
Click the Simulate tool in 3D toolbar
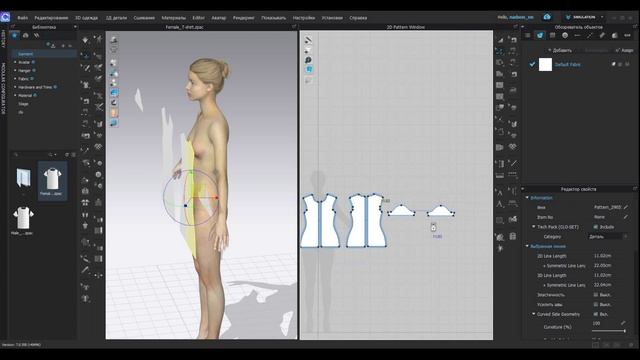click(x=85, y=40)
